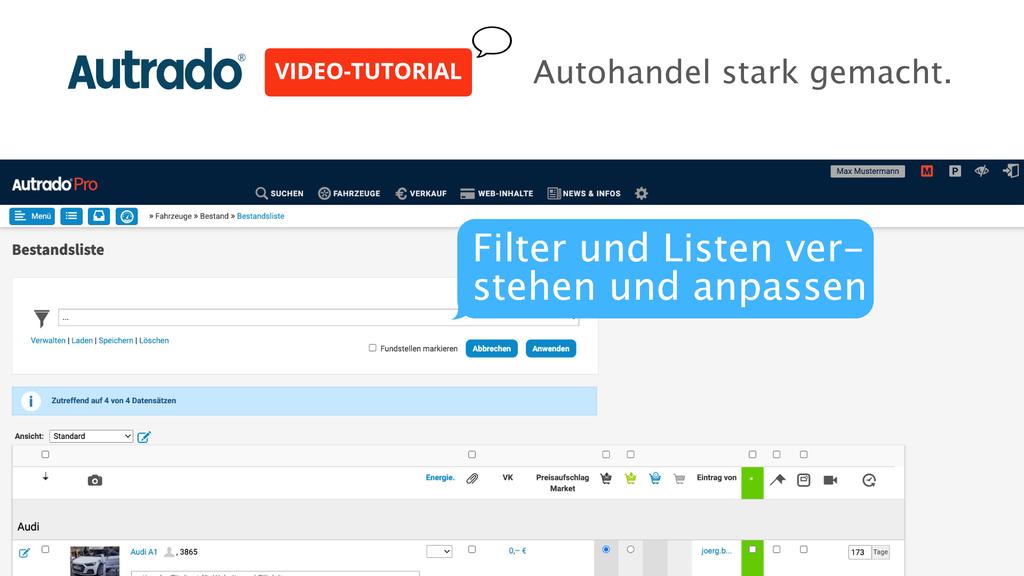Click the red M icon in header

(x=927, y=171)
